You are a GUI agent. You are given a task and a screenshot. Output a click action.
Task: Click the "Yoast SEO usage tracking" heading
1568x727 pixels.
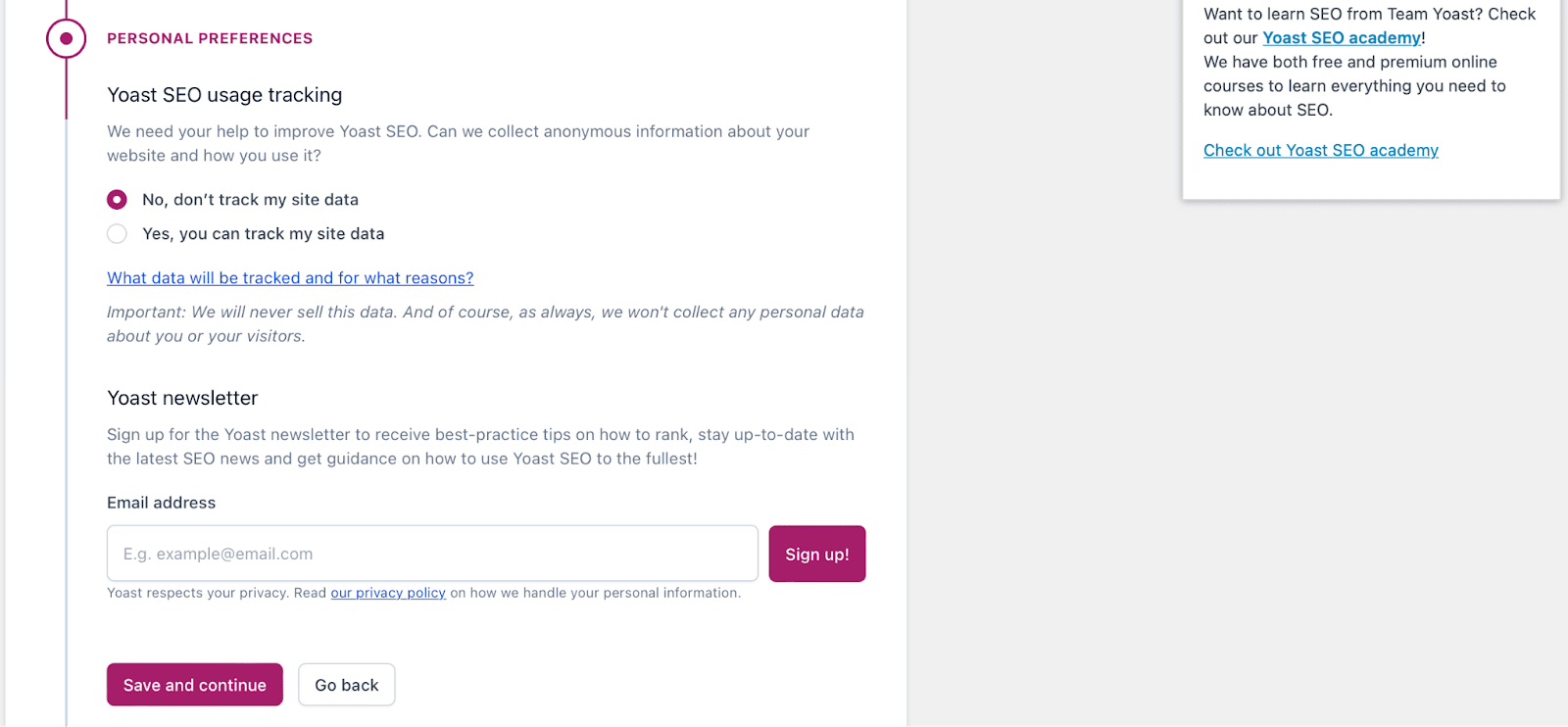click(223, 95)
